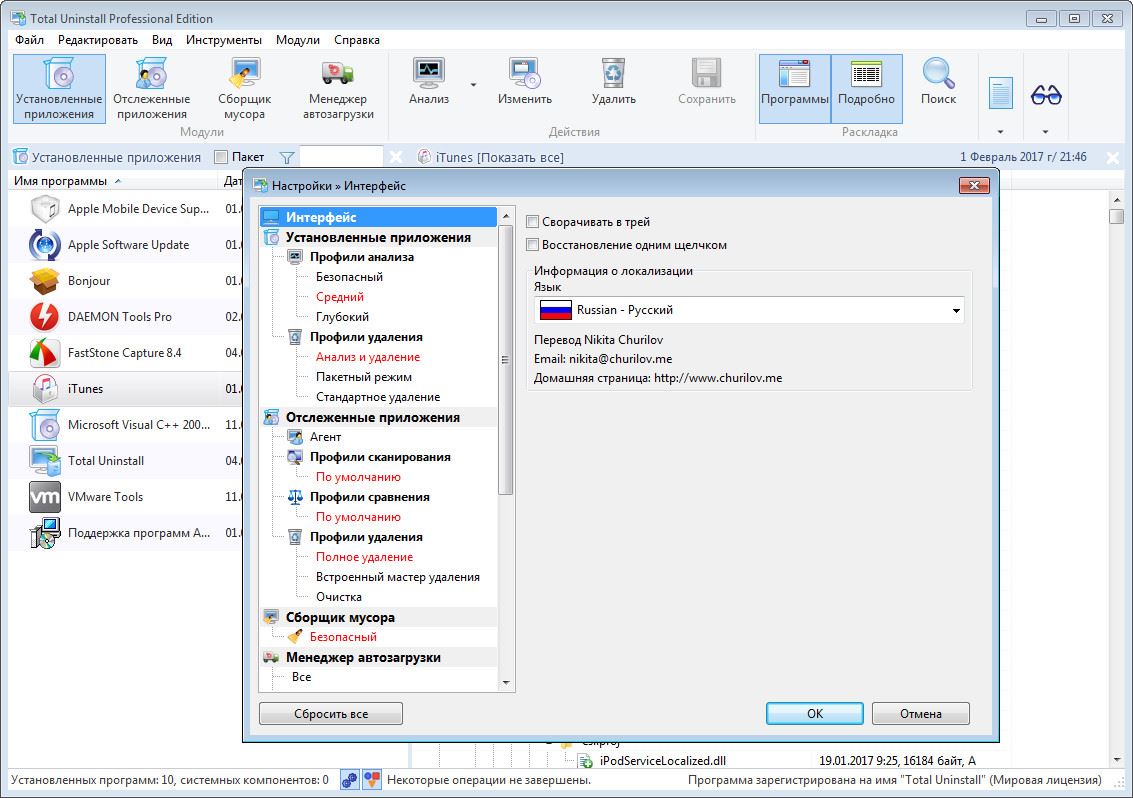Viewport: 1133px width, 798px height.
Task: Click the Изменить action icon
Action: (x=525, y=73)
